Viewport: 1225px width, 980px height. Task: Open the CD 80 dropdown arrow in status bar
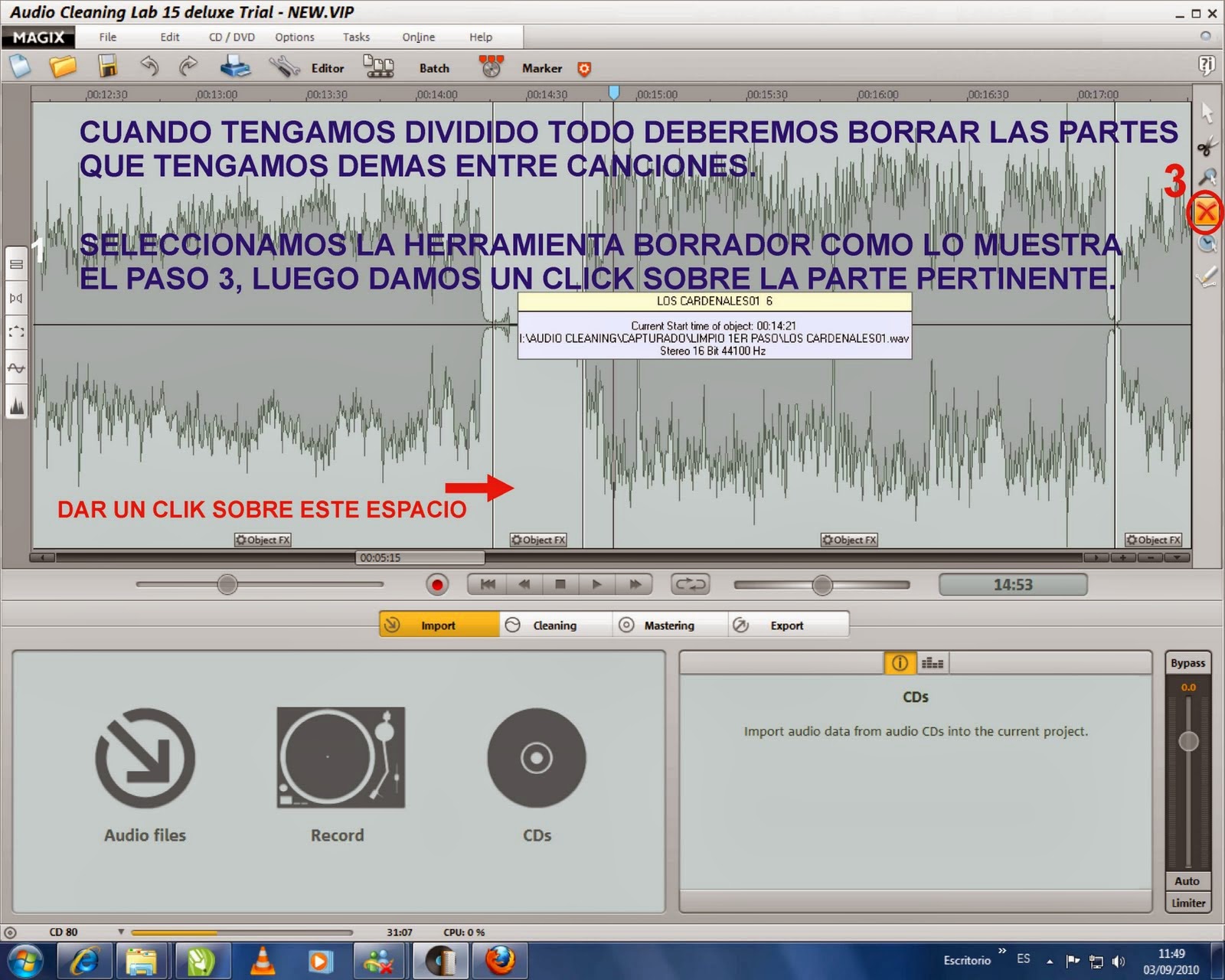(x=120, y=932)
